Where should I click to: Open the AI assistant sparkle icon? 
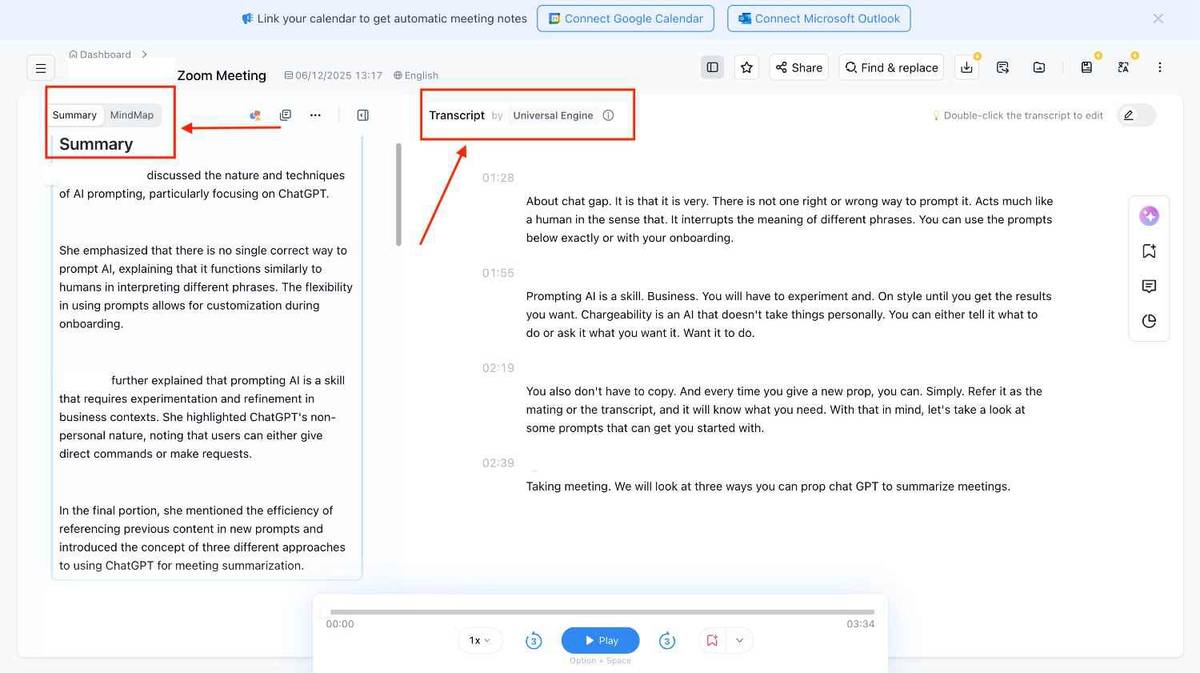(1149, 216)
